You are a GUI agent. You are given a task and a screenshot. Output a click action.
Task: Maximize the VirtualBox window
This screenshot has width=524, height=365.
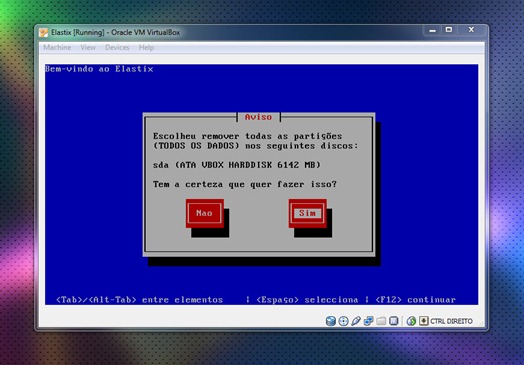449,30
